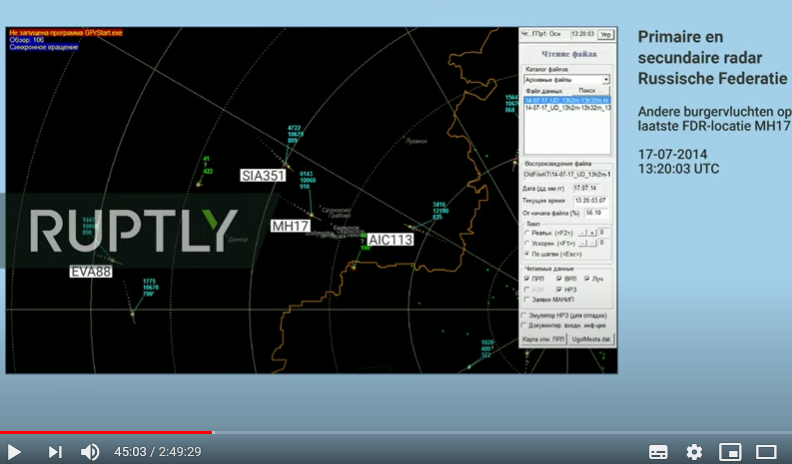Screen dimensions: 792x464
Task: Click the Ускорен. tempo value field
Action: click(603, 243)
